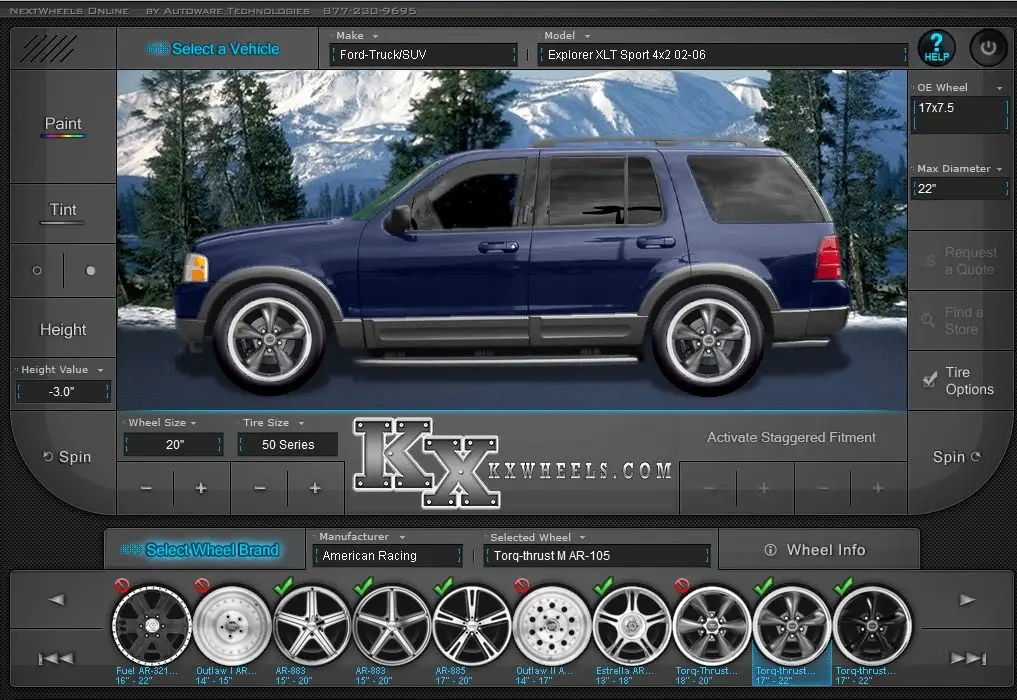Image resolution: width=1017 pixels, height=700 pixels.
Task: Click the Torq-thrust M AR-105 field
Action: [x=597, y=556]
